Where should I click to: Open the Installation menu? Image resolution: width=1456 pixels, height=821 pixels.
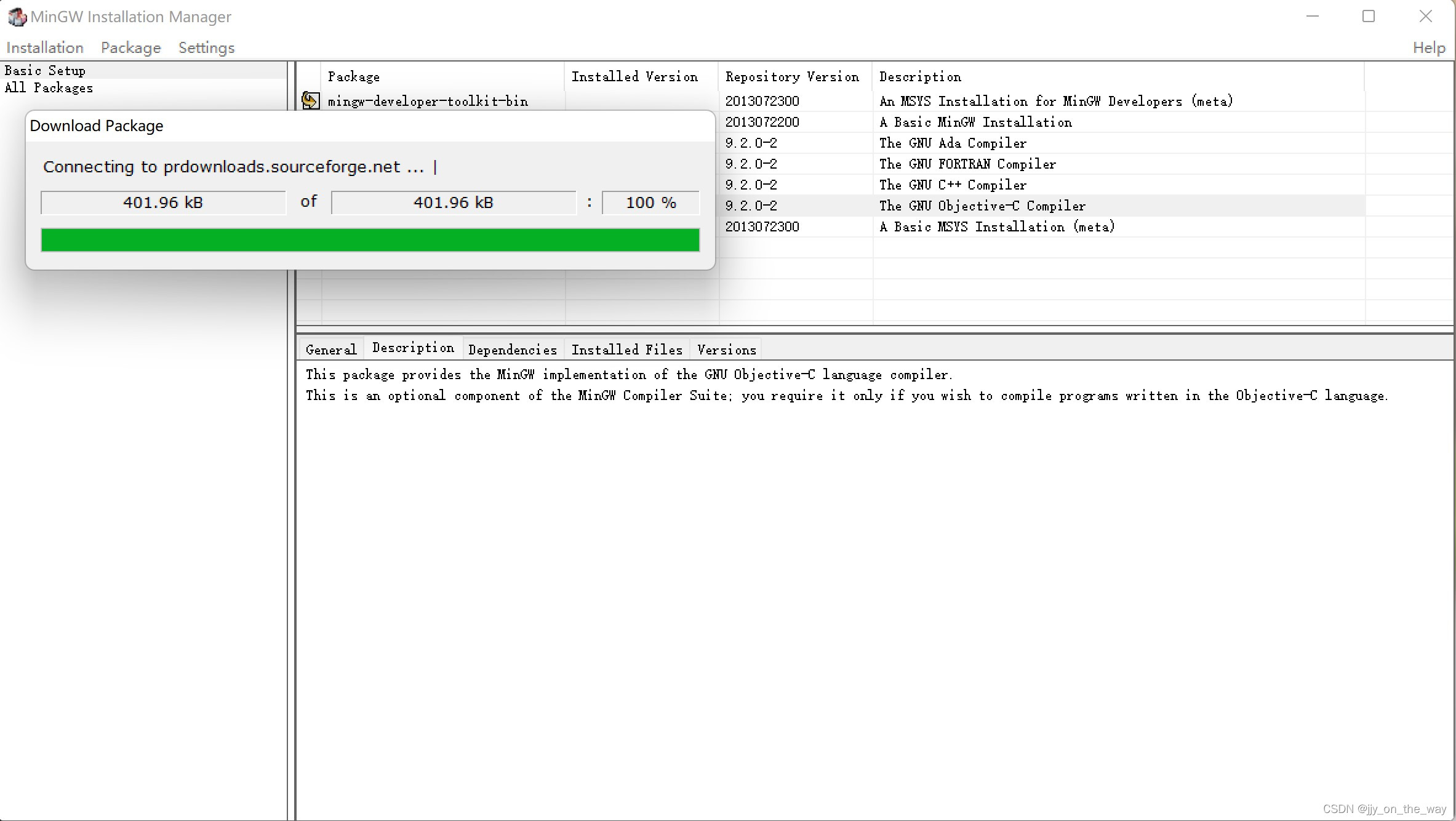[x=44, y=47]
